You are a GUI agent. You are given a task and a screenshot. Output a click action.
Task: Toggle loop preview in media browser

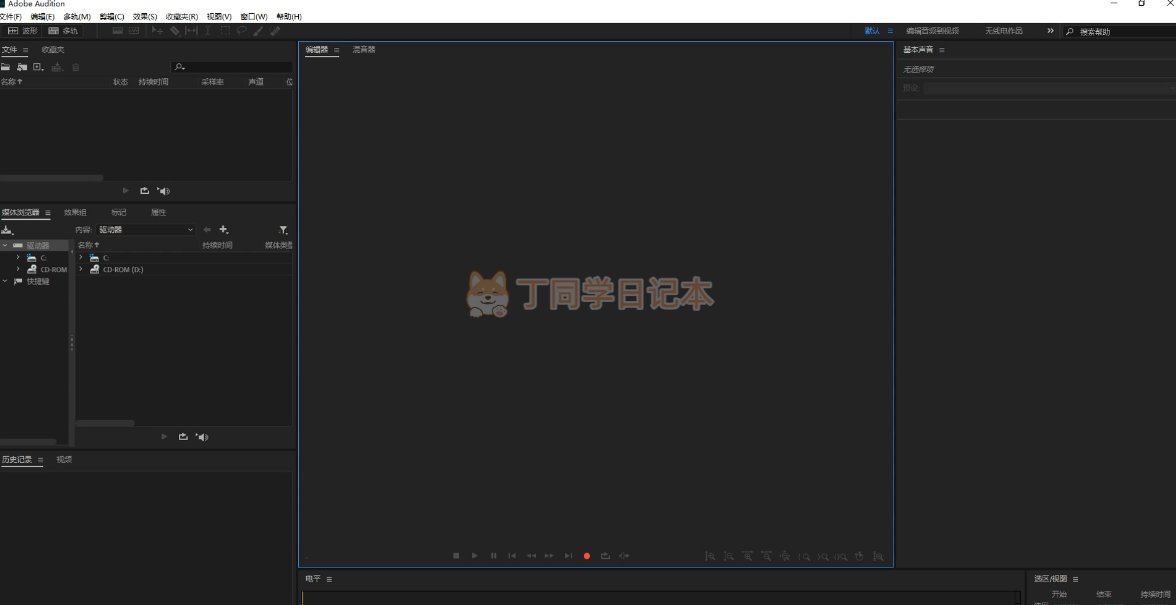click(183, 437)
